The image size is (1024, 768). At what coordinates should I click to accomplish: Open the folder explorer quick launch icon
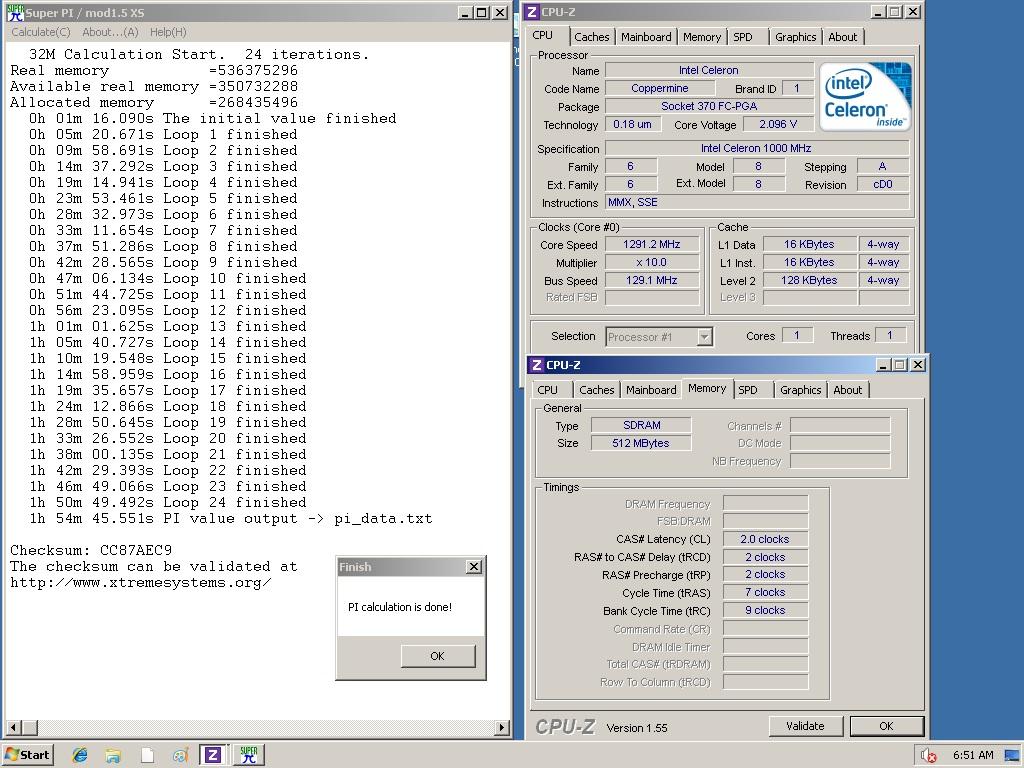pos(113,756)
